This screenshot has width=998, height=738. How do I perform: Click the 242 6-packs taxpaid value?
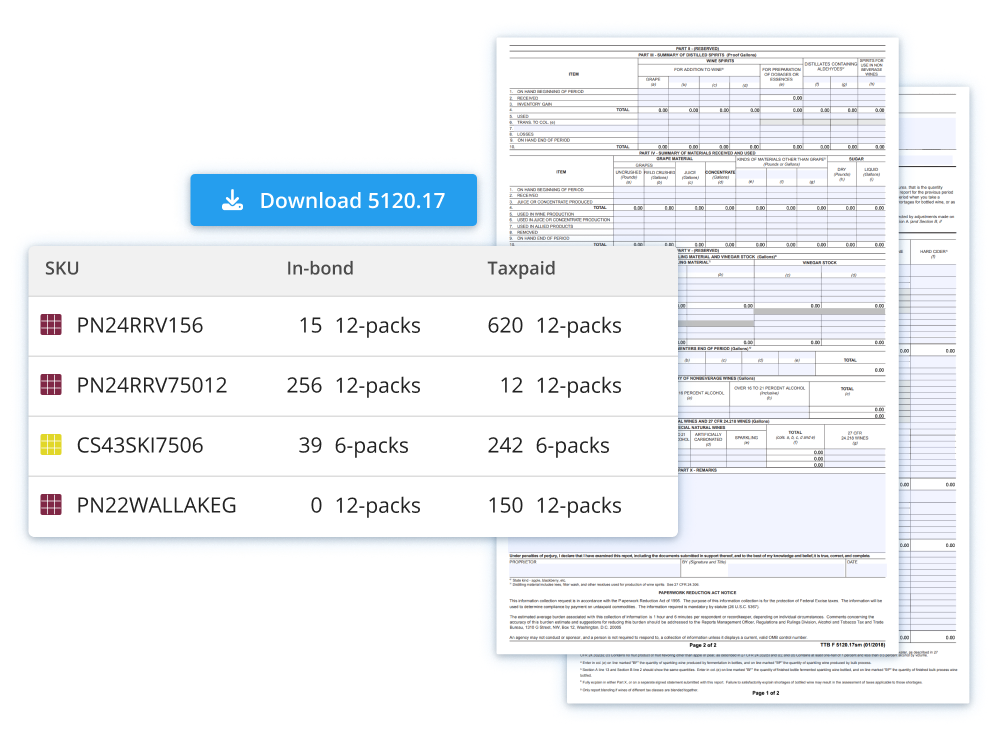tap(548, 446)
